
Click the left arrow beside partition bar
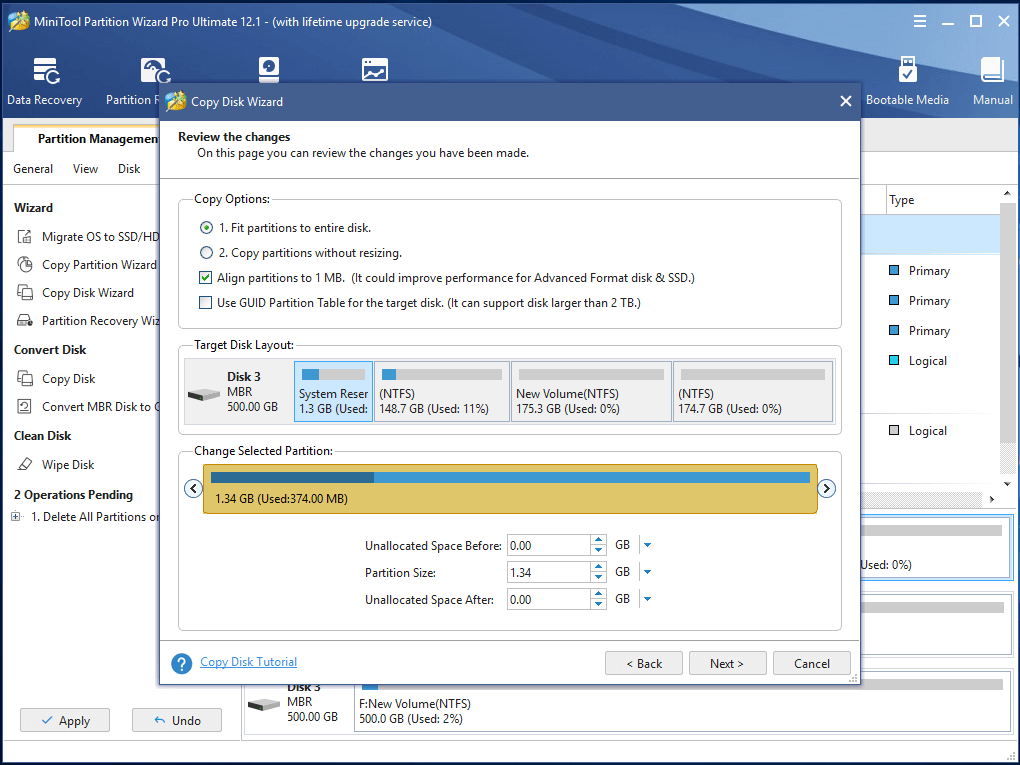click(x=192, y=489)
